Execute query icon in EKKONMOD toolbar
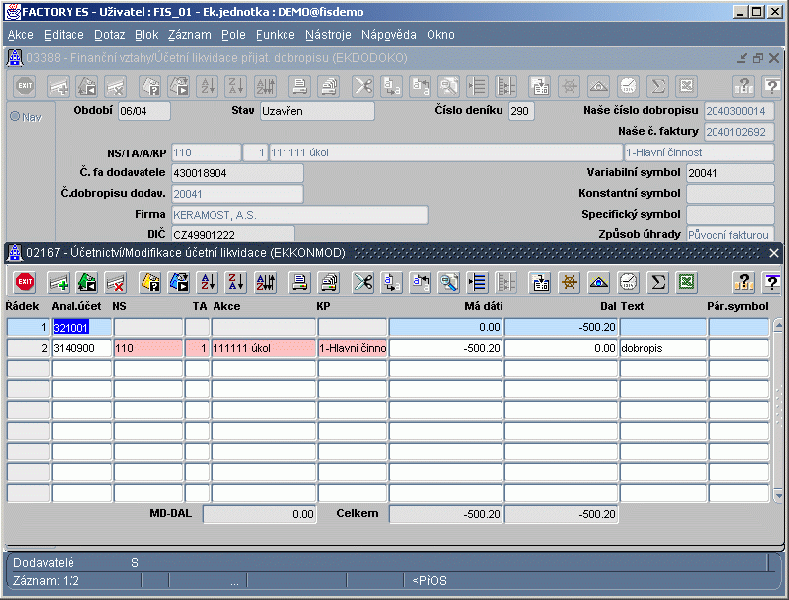This screenshot has width=789, height=600. 179,282
